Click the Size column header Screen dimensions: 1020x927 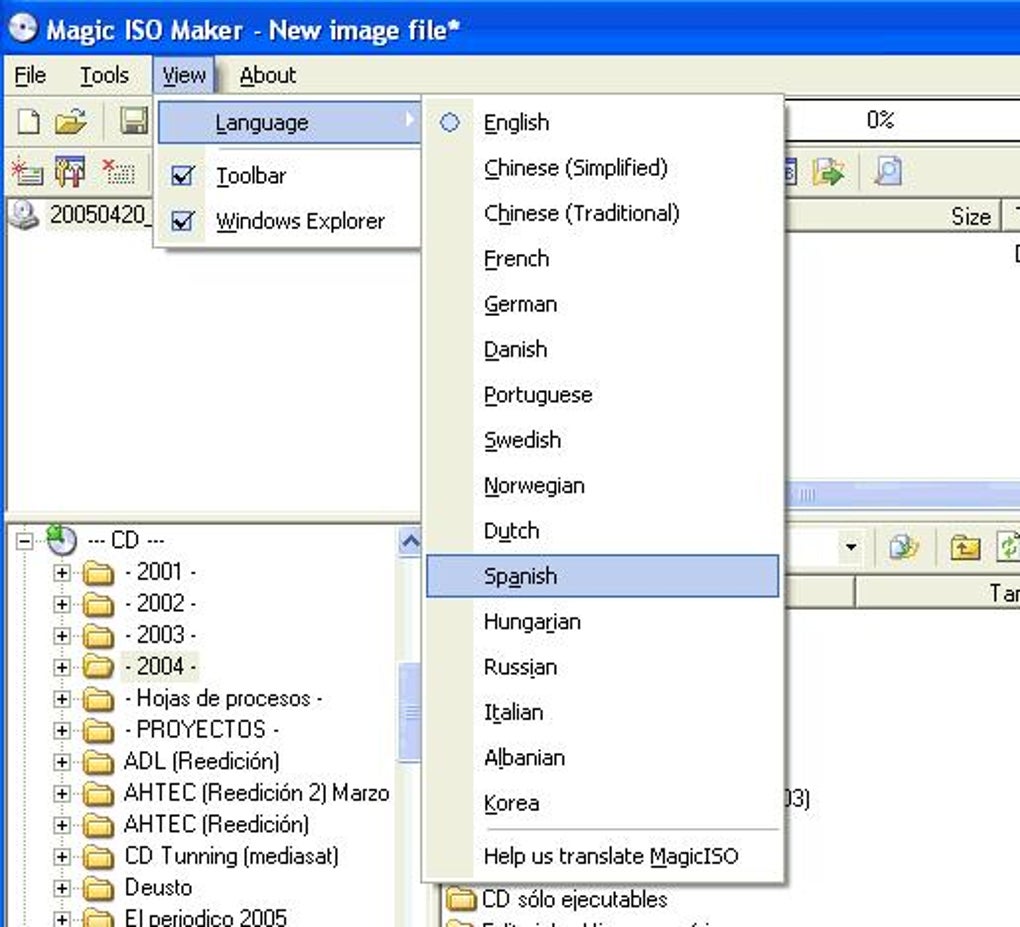coord(892,217)
